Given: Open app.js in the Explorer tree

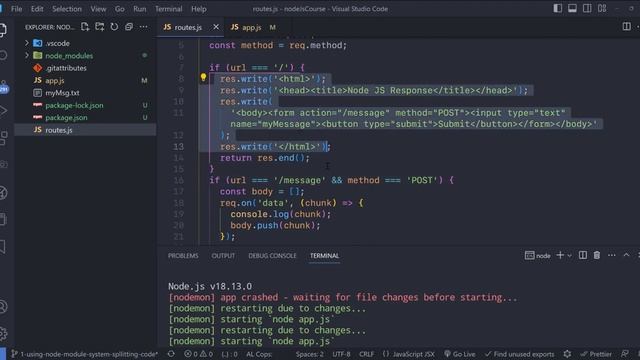Looking at the screenshot, I should click(85, 80).
